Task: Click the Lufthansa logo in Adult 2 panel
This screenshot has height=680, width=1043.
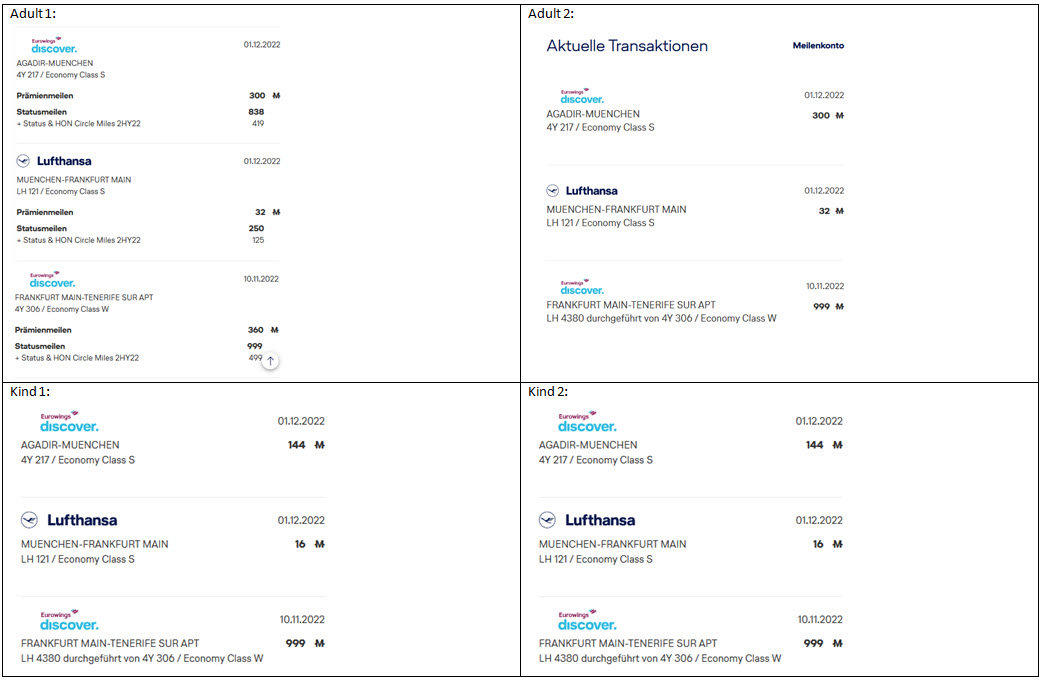Action: (582, 191)
